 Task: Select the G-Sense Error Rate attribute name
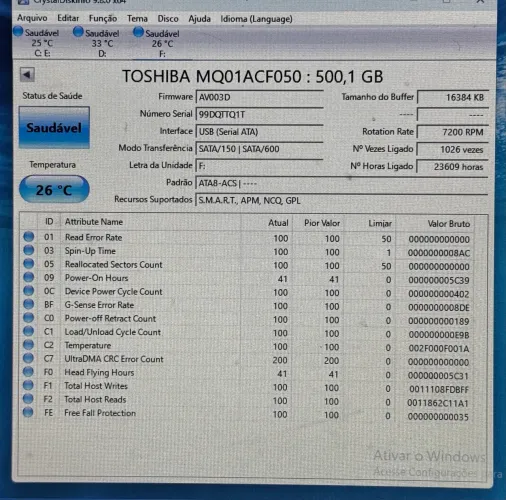99,305
